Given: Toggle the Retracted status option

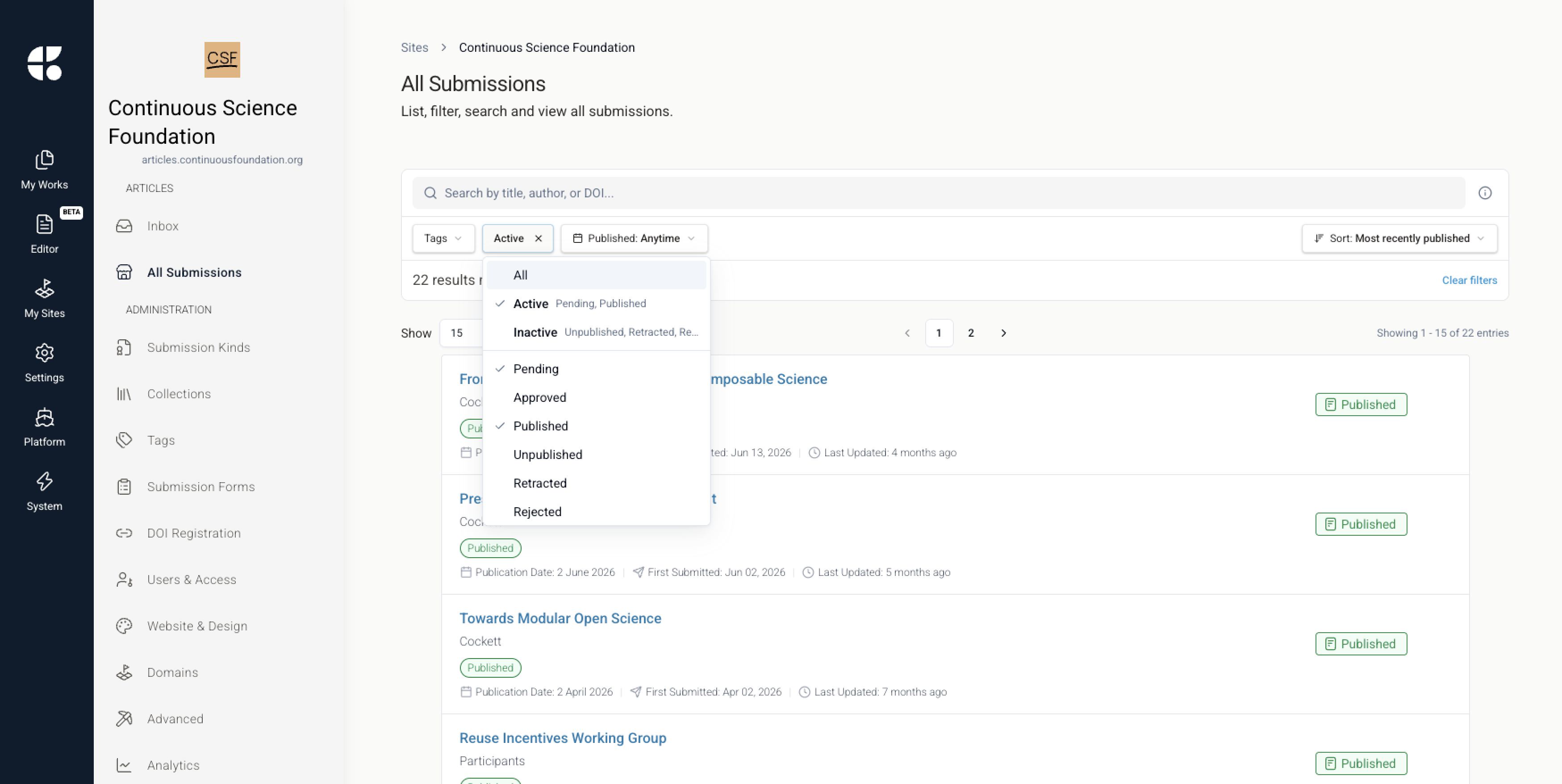Looking at the screenshot, I should click(597, 483).
